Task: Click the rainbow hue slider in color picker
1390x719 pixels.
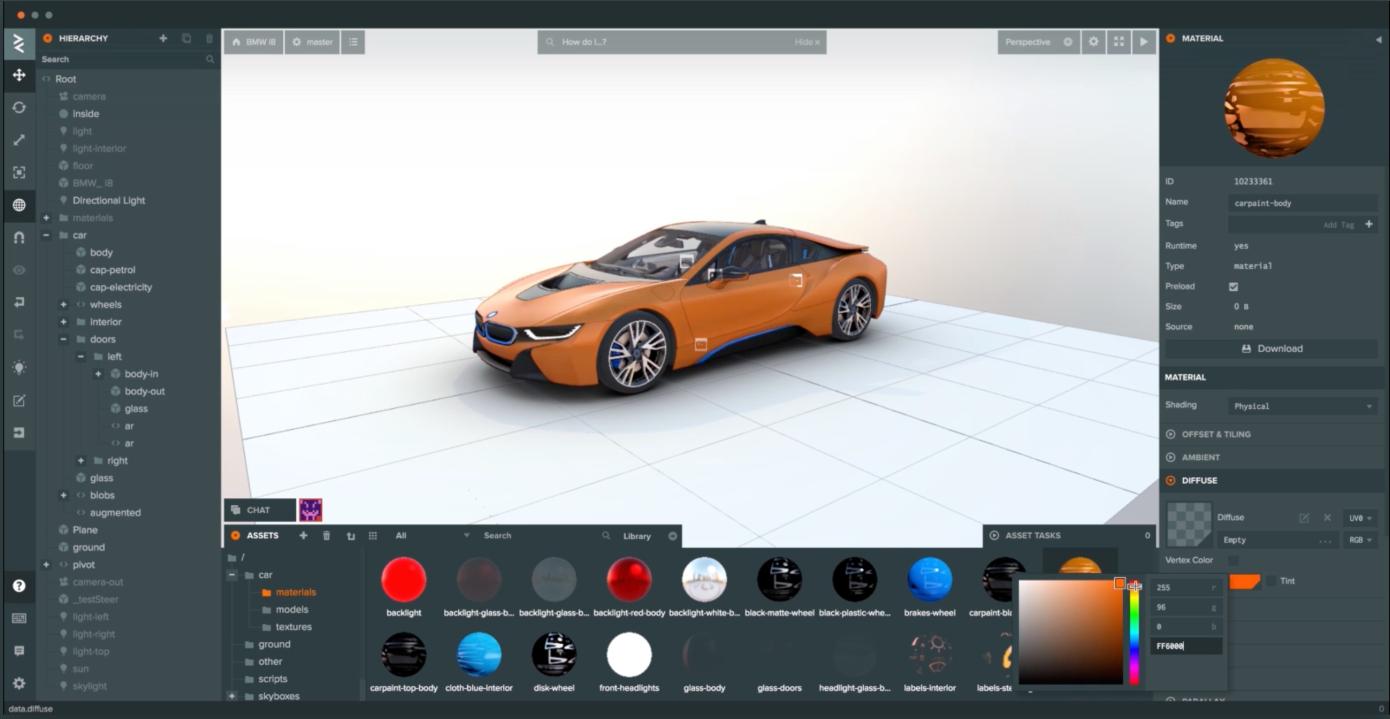Action: point(1133,633)
